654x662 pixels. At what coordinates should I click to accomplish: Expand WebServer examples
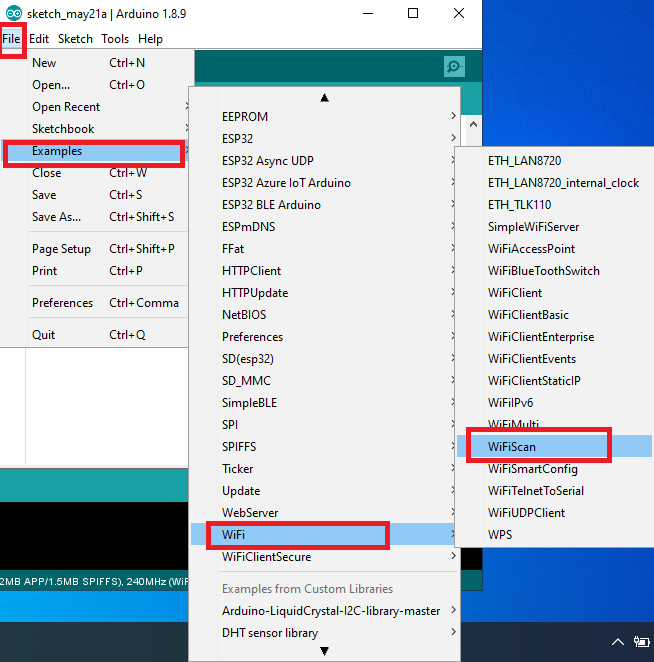323,513
